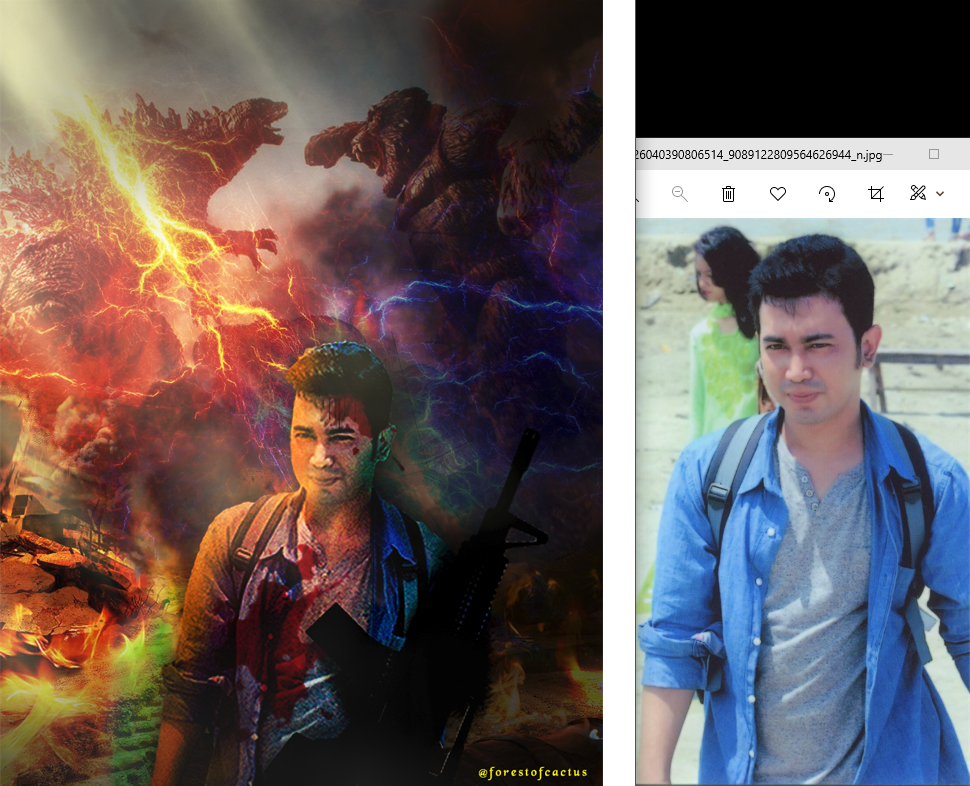Open the crop tool
Screen dimensions: 970x786
(x=876, y=194)
